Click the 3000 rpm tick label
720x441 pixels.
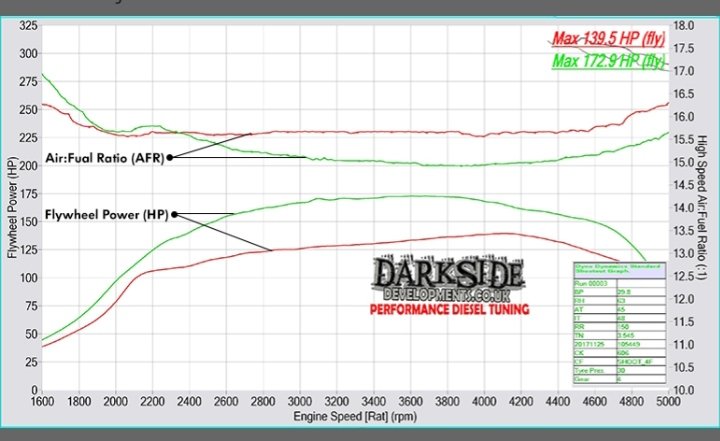tap(304, 401)
